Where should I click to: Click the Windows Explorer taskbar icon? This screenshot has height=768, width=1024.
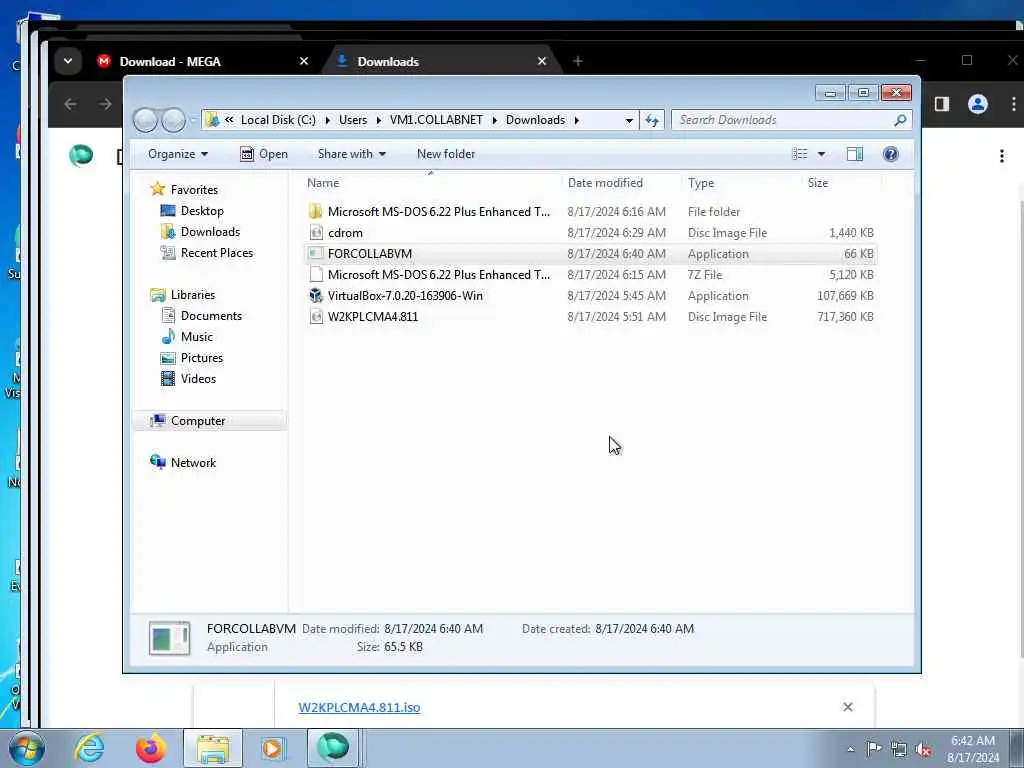(x=212, y=748)
